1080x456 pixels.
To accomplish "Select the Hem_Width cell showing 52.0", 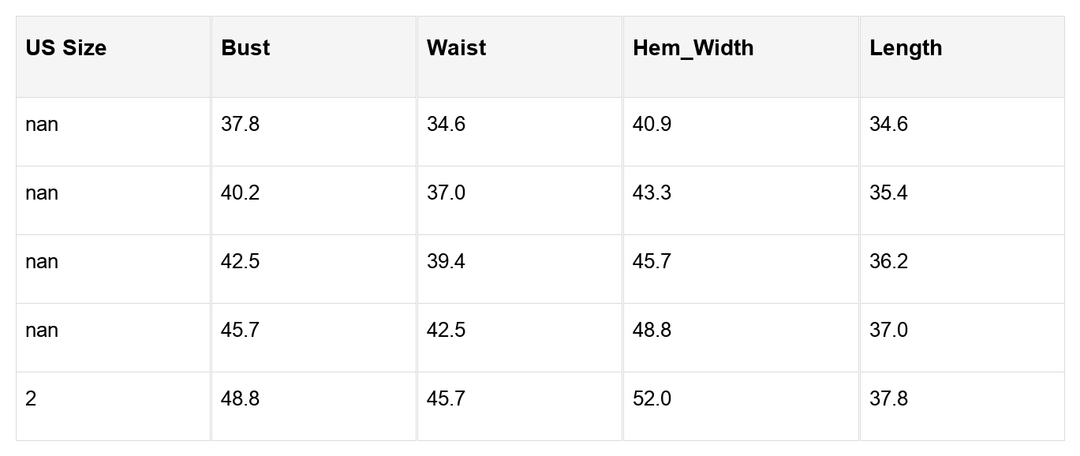I will pos(652,399).
